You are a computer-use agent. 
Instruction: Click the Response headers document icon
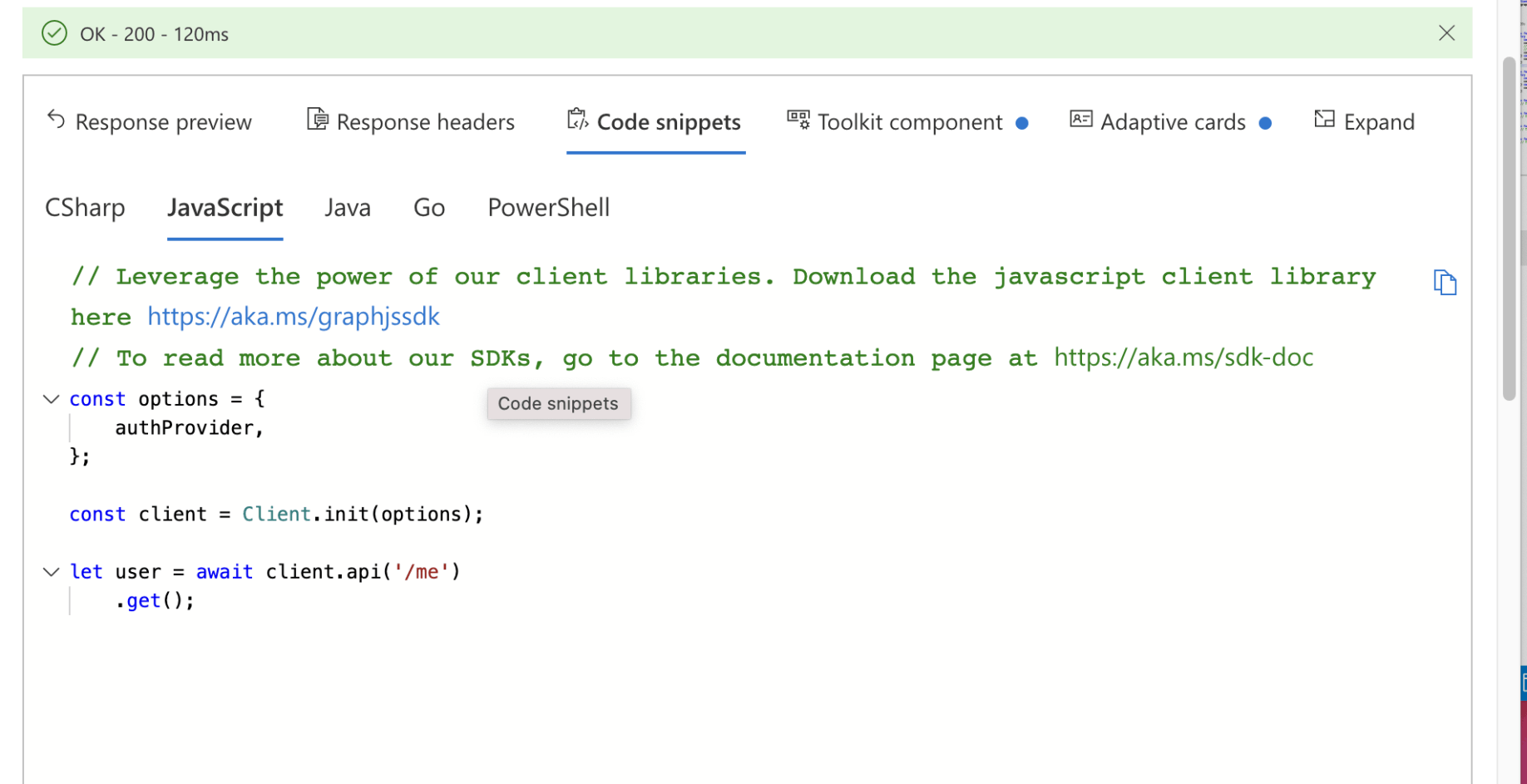click(x=317, y=120)
